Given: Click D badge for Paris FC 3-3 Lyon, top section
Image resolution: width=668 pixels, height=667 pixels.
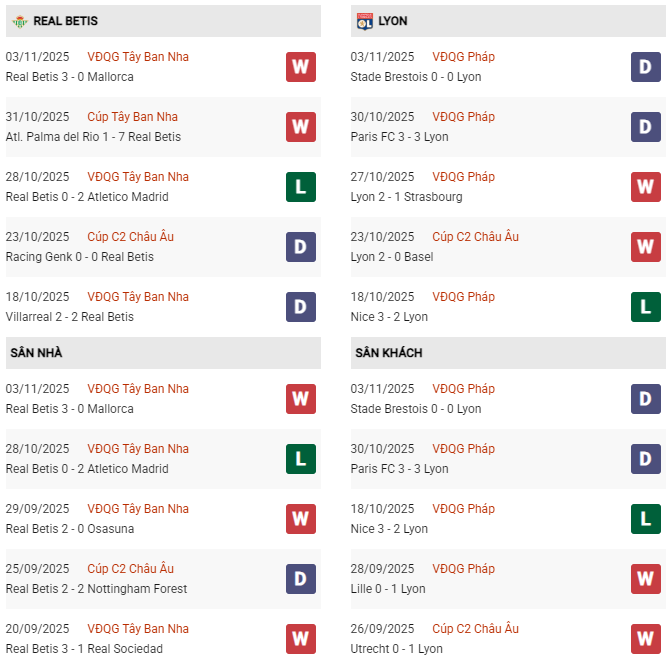Looking at the screenshot, I should tap(645, 127).
